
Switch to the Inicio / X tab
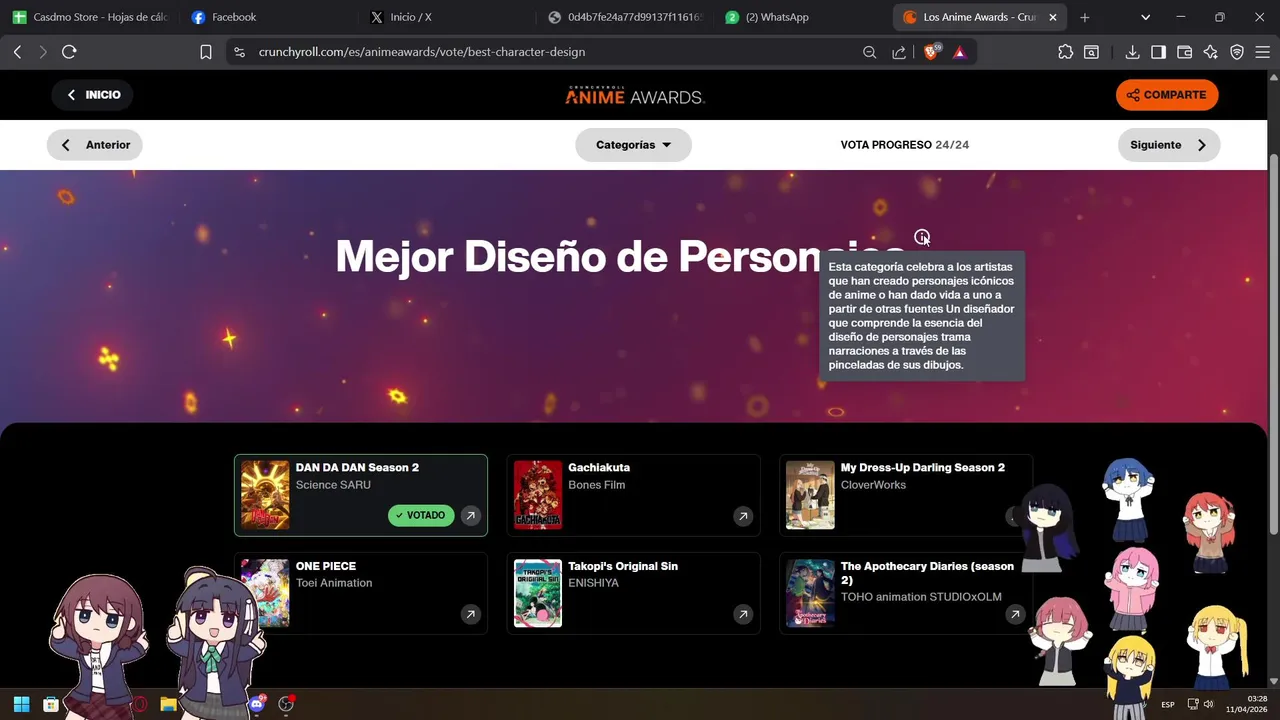[447, 17]
